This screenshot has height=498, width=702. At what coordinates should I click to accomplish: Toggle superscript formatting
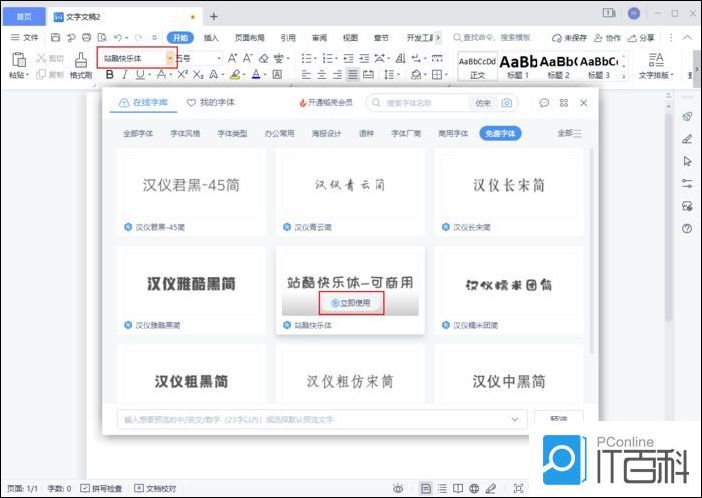pos(182,74)
